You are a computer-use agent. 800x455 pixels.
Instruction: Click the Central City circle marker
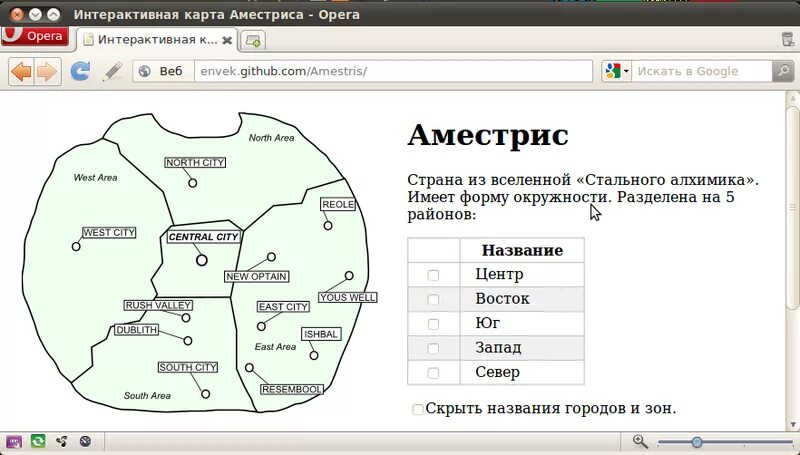[x=202, y=260]
